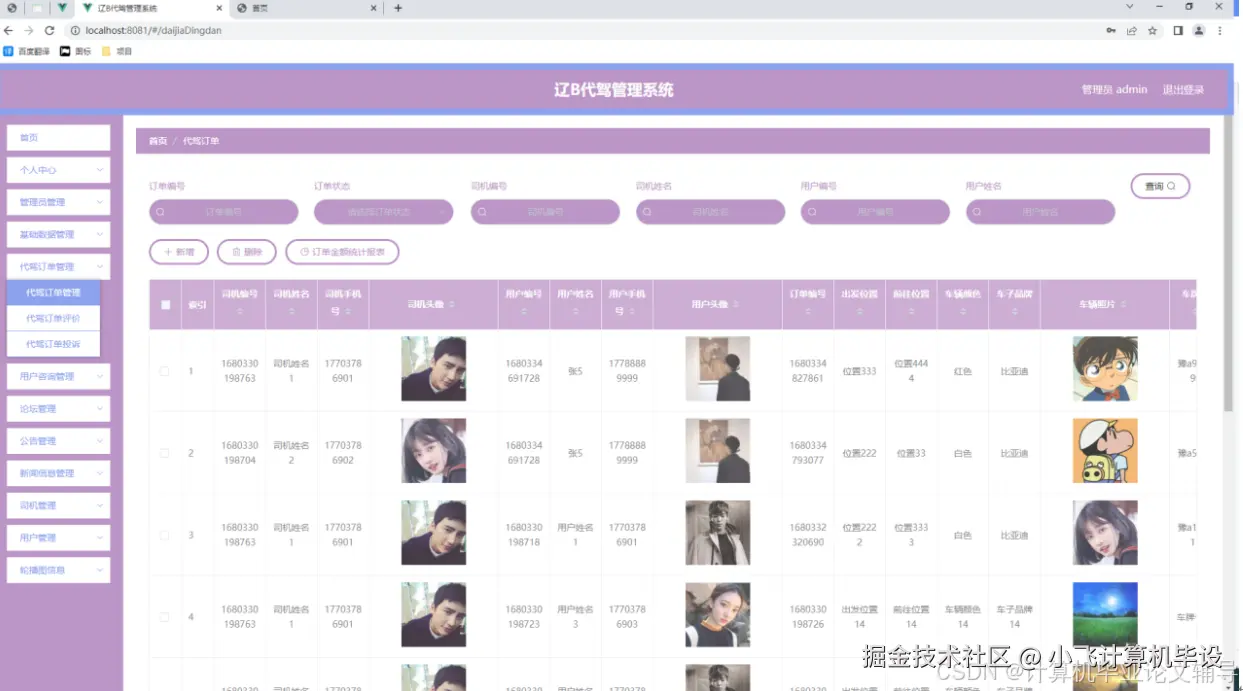The image size is (1243, 691).
Task: Sort by the 车辆照片 column sort arrows
Action: [1123, 304]
